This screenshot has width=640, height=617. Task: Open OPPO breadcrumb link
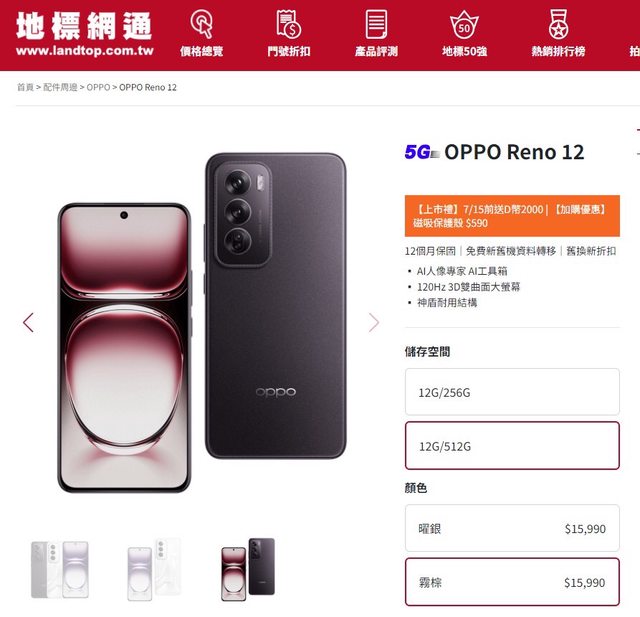tap(98, 87)
